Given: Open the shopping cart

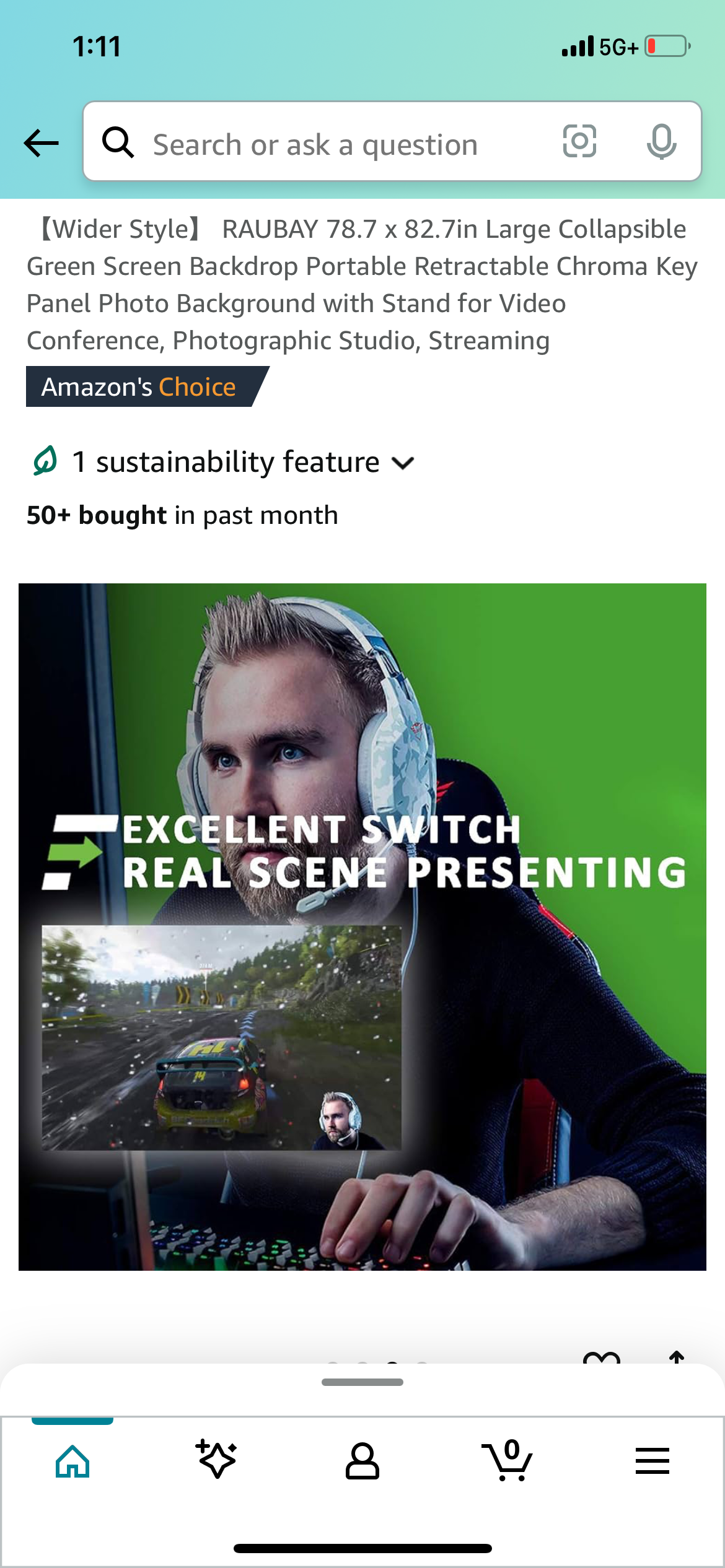Looking at the screenshot, I should coord(507,1460).
